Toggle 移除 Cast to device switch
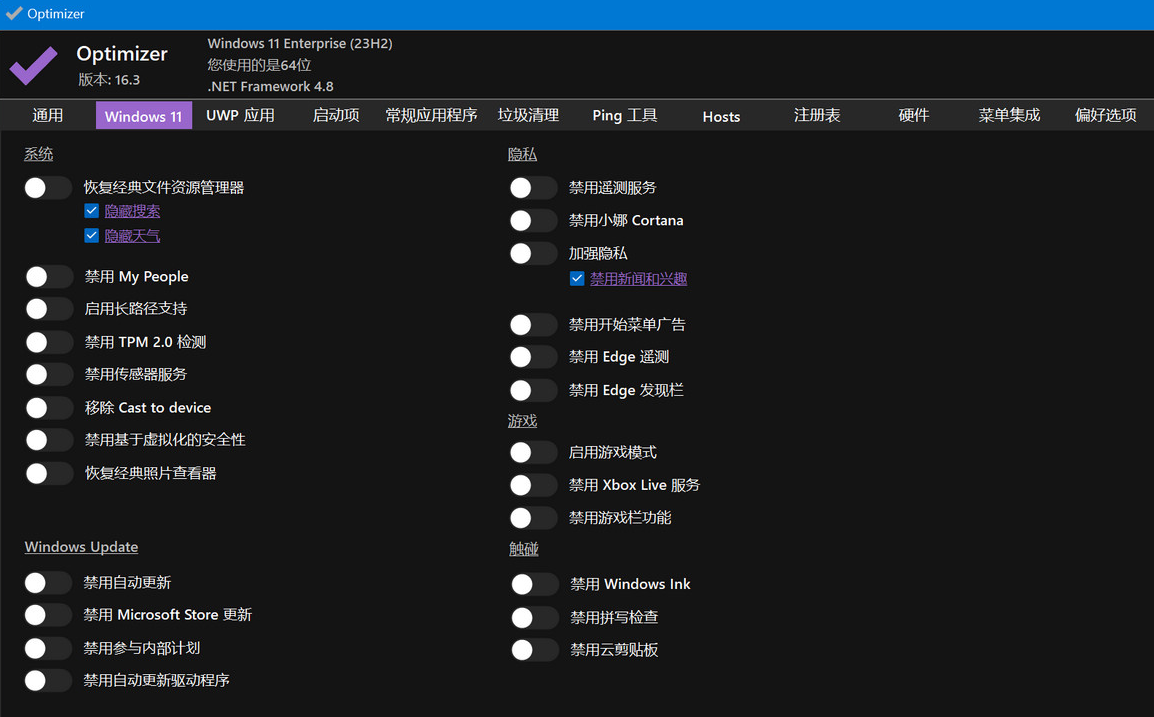1154x717 pixels. (x=49, y=407)
